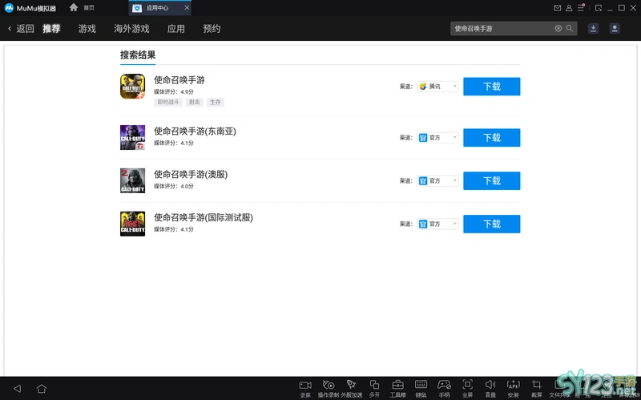Viewport: 641px width, 400px height.
Task: Select the 推荐 menu tab
Action: click(52, 29)
